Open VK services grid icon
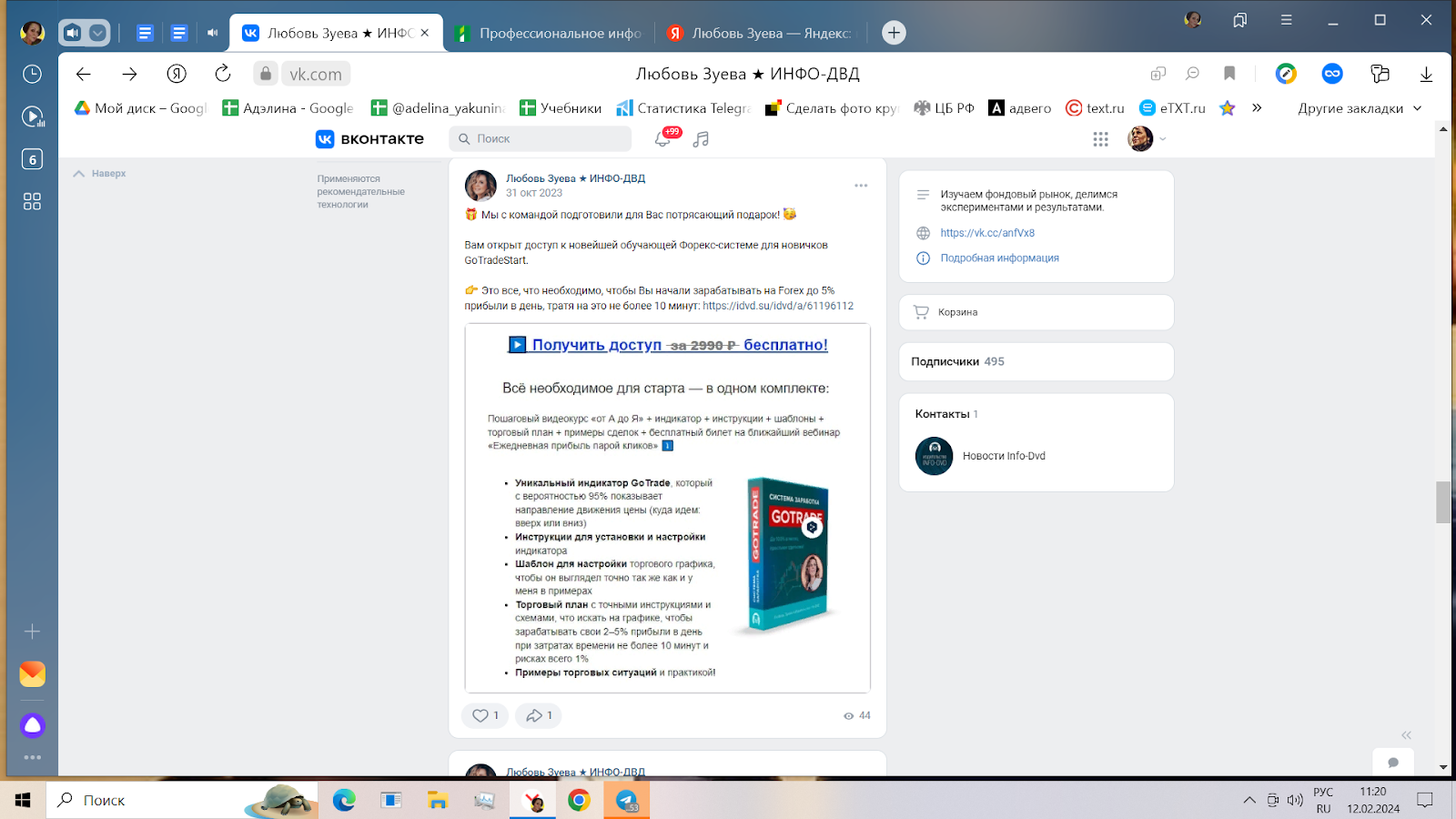 [x=1100, y=138]
